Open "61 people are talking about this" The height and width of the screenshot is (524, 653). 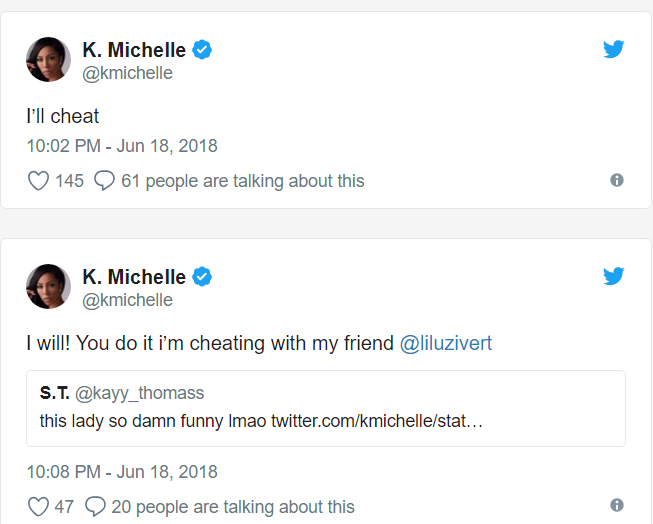click(243, 181)
